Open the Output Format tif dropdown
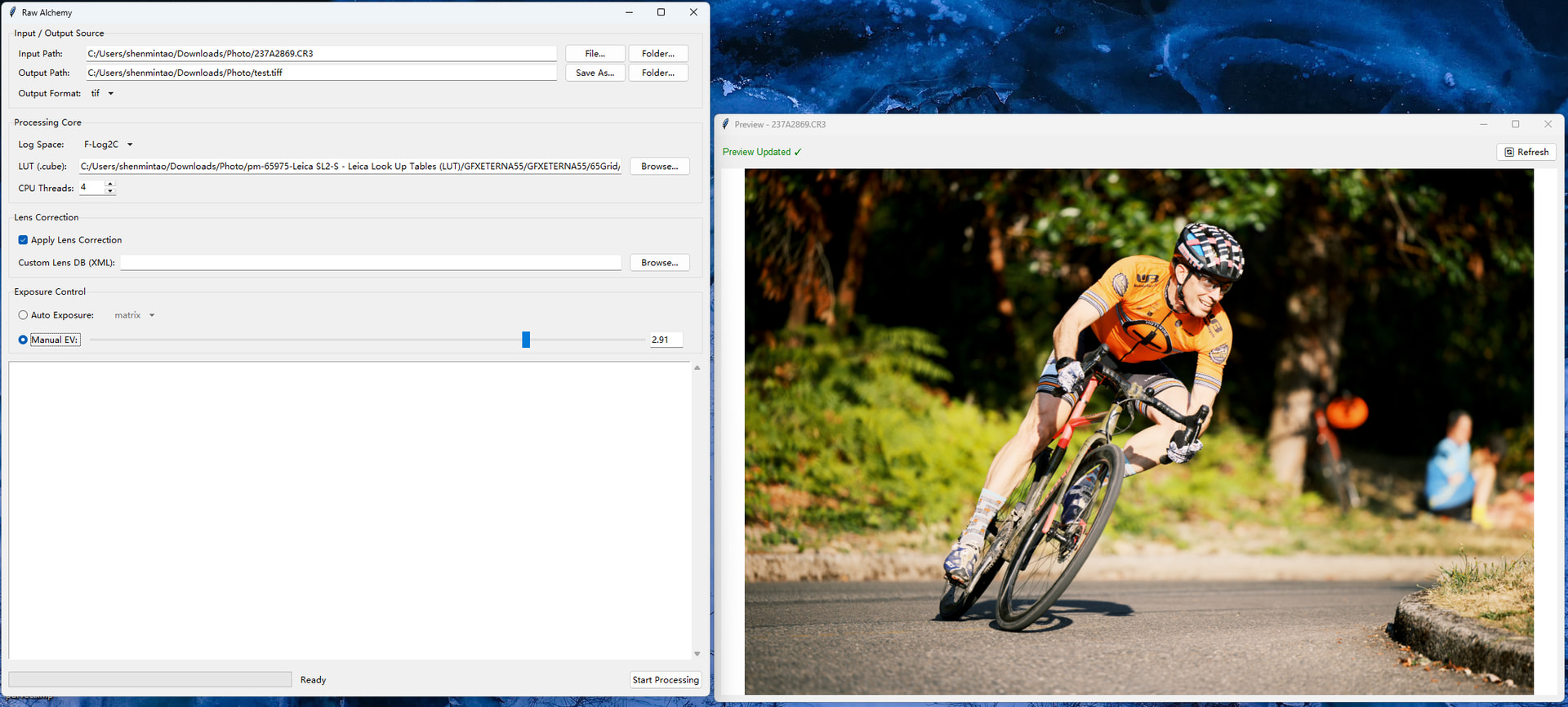Image resolution: width=1568 pixels, height=707 pixels. tap(102, 93)
